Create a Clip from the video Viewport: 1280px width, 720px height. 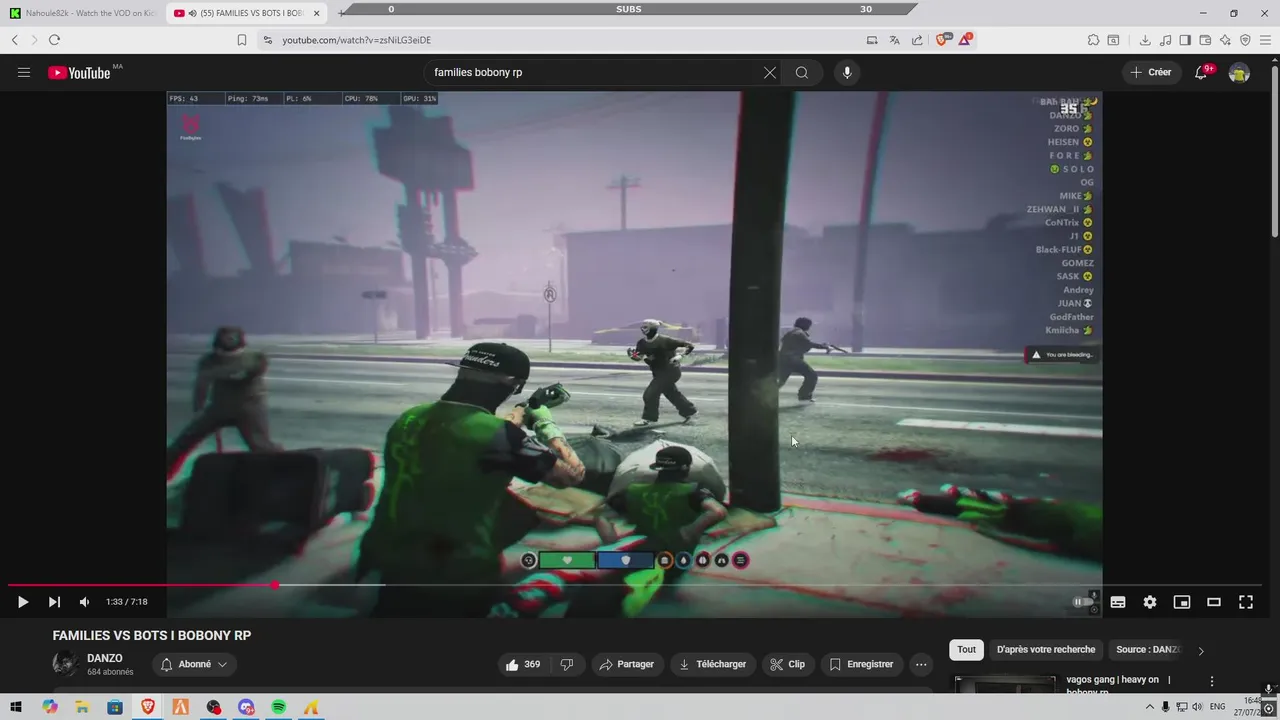point(787,664)
